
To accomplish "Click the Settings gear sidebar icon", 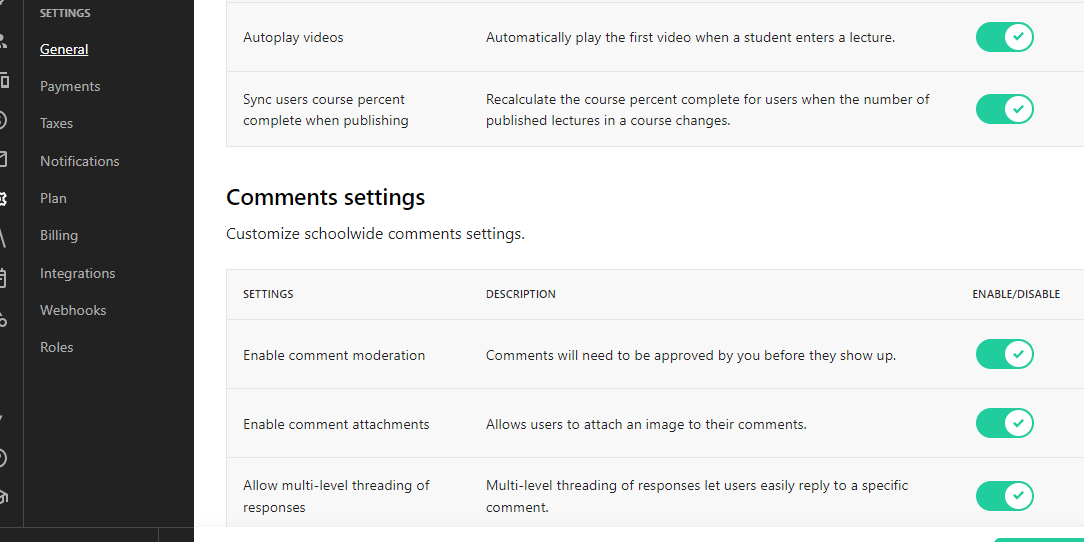I will point(3,198).
